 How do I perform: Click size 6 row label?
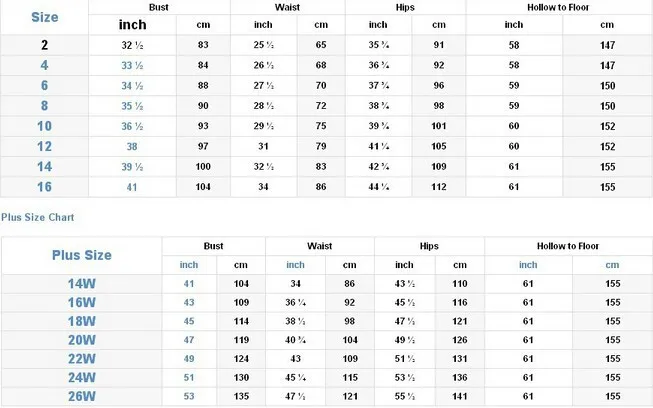click(x=45, y=86)
